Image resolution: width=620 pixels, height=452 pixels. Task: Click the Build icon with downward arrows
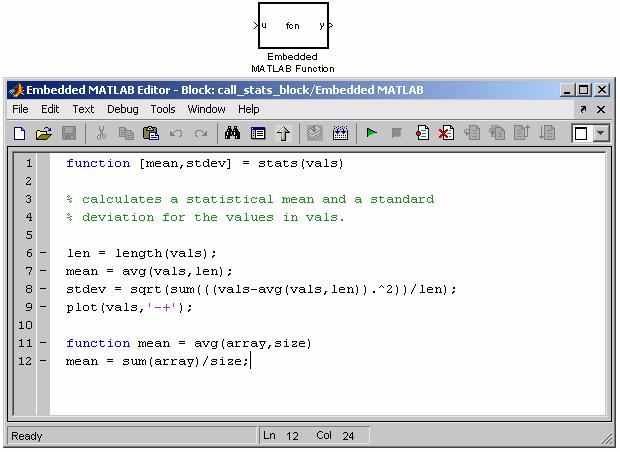click(340, 133)
